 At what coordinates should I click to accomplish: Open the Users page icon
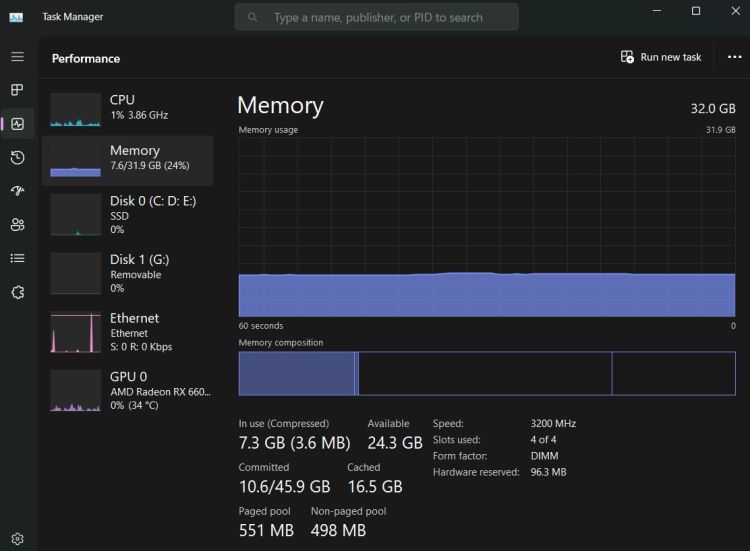pos(17,225)
